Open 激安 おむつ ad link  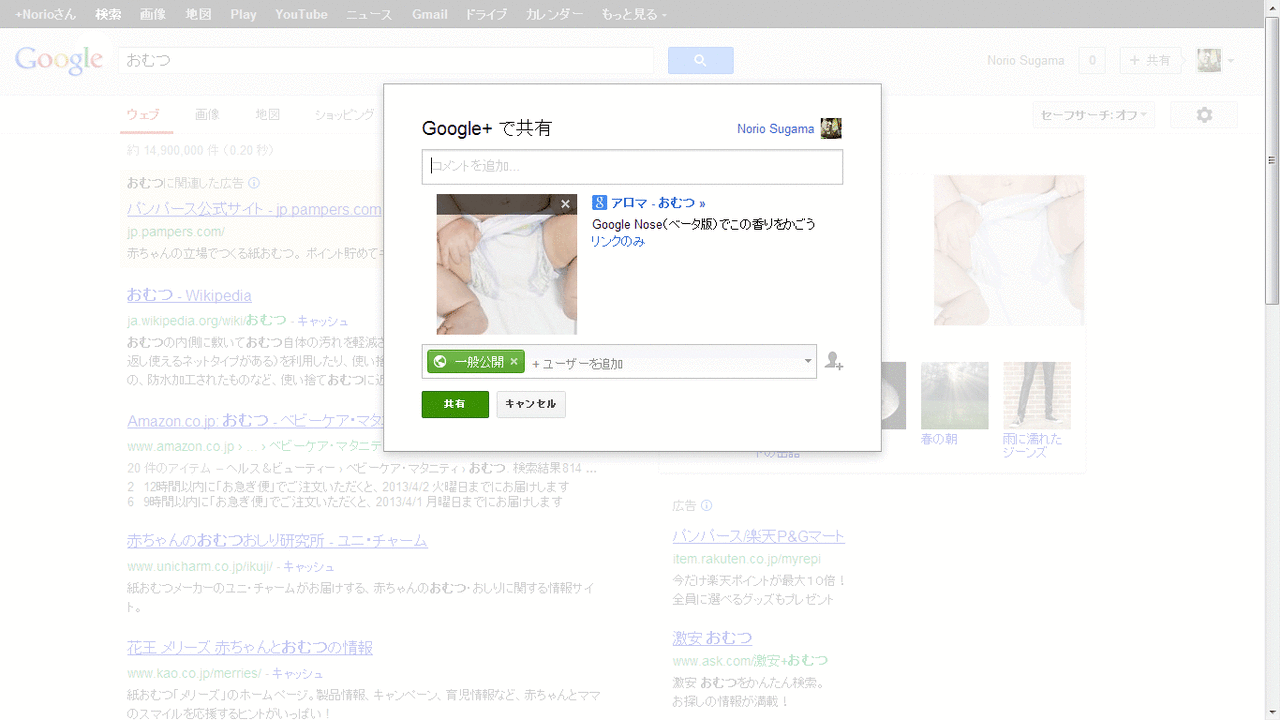coord(712,638)
